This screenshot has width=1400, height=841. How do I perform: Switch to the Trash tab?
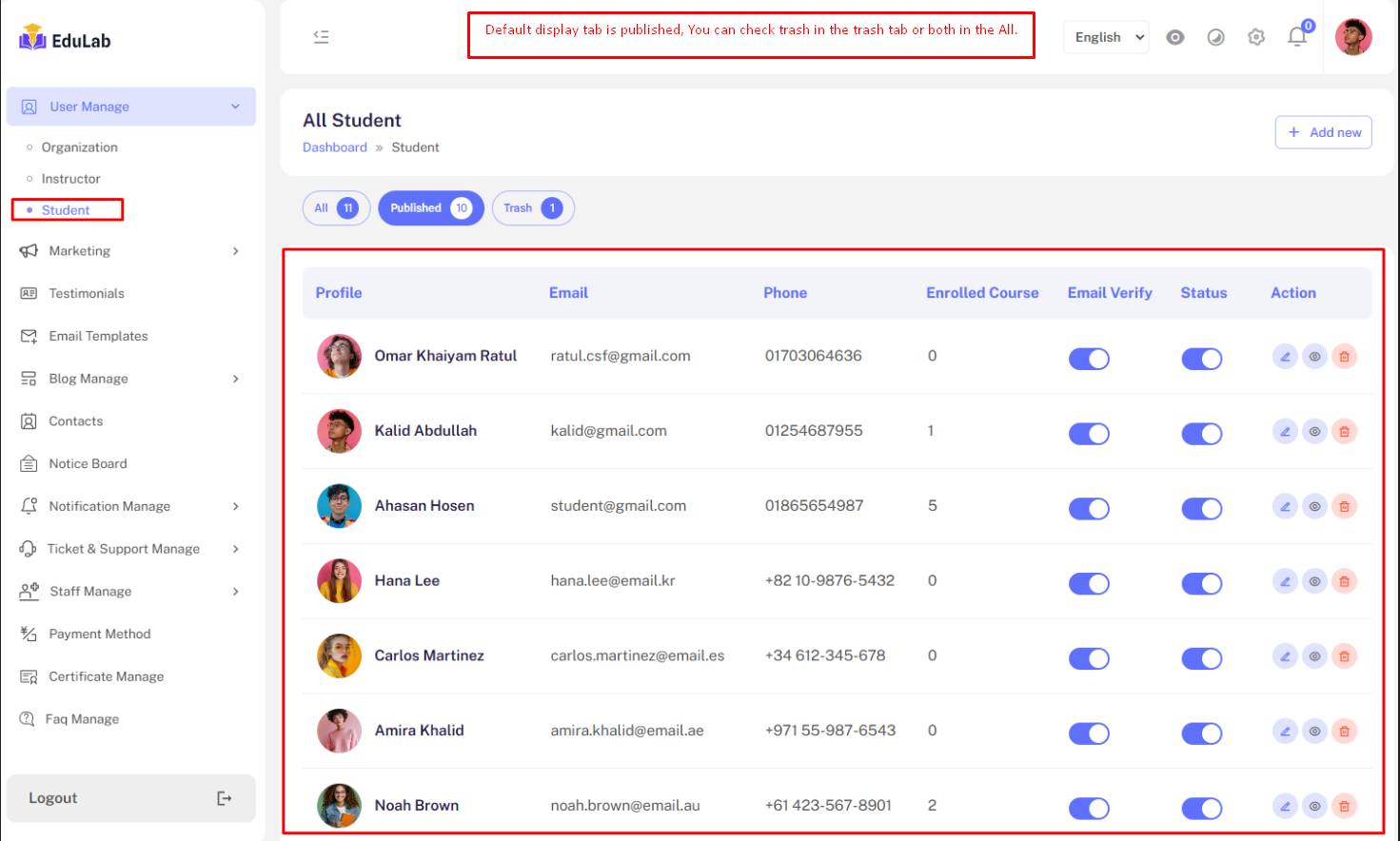(x=532, y=208)
